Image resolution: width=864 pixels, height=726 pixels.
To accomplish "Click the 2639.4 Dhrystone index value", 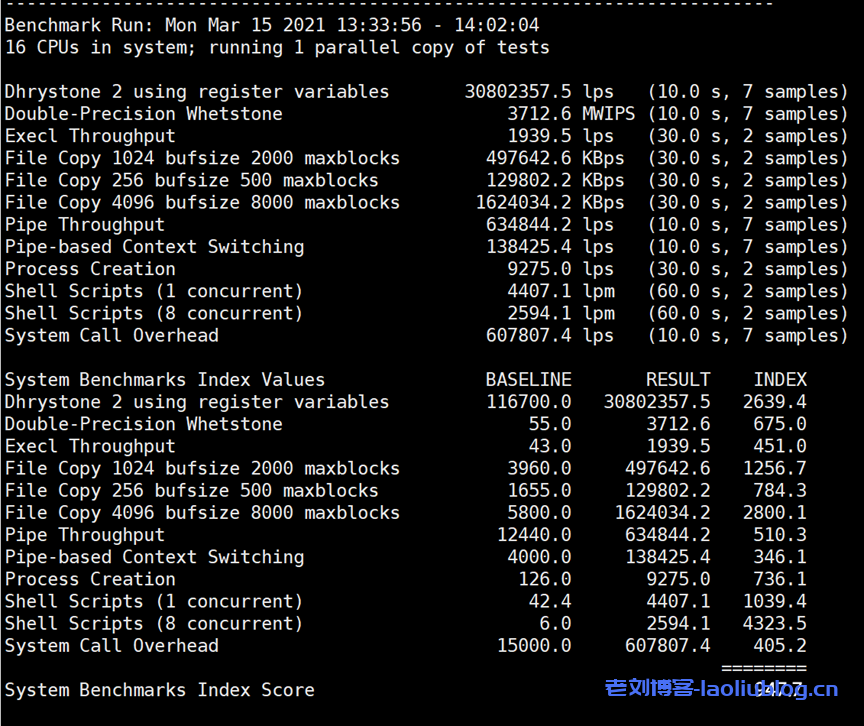I will pyautogui.click(x=774, y=402).
